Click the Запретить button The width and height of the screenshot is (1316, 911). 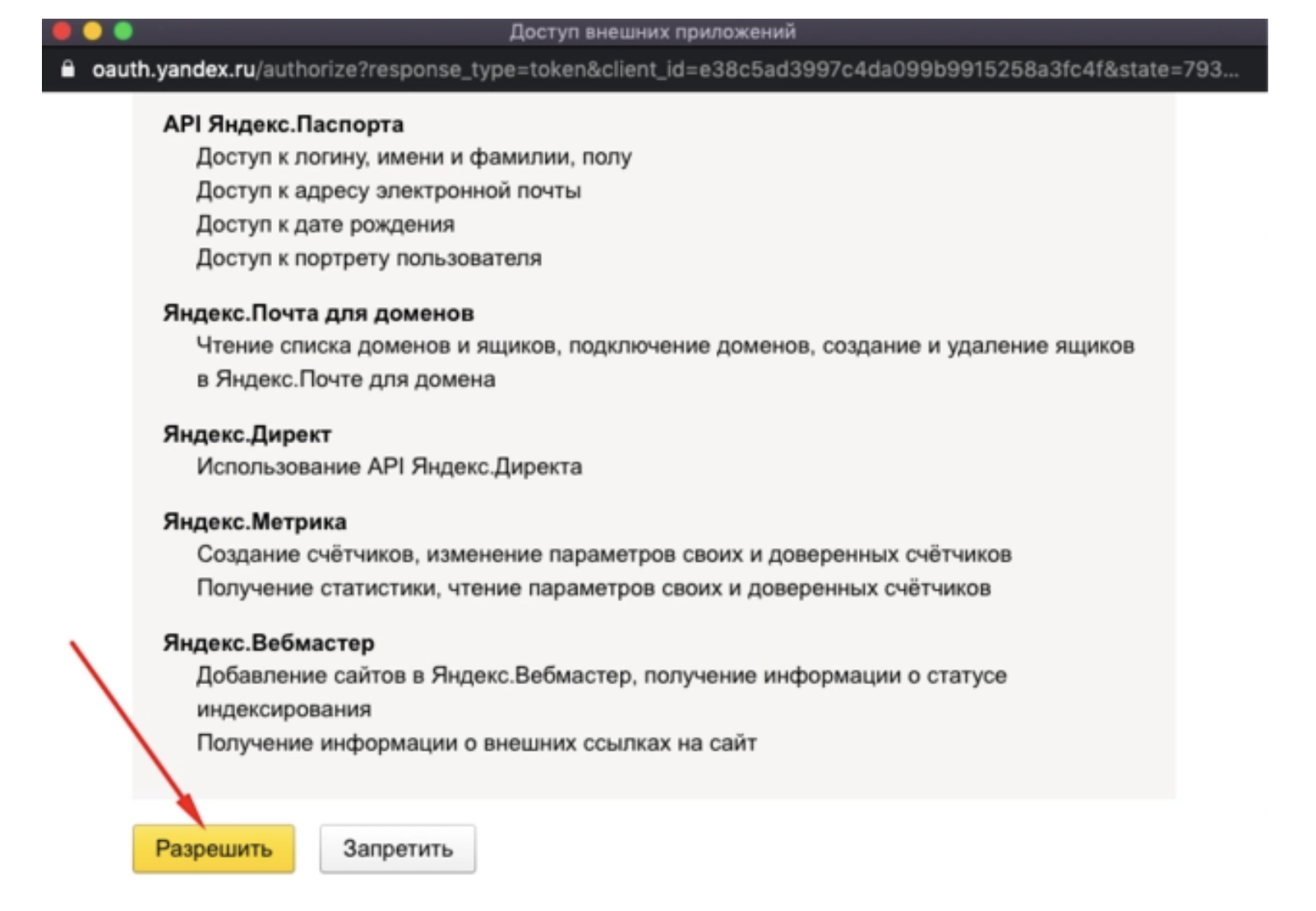[398, 849]
